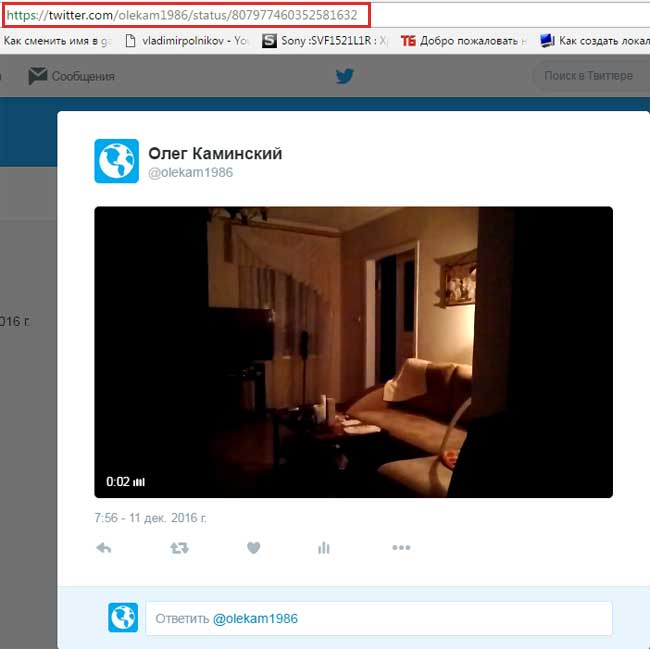
Task: Click the author name Олег Каминский
Action: (x=215, y=153)
